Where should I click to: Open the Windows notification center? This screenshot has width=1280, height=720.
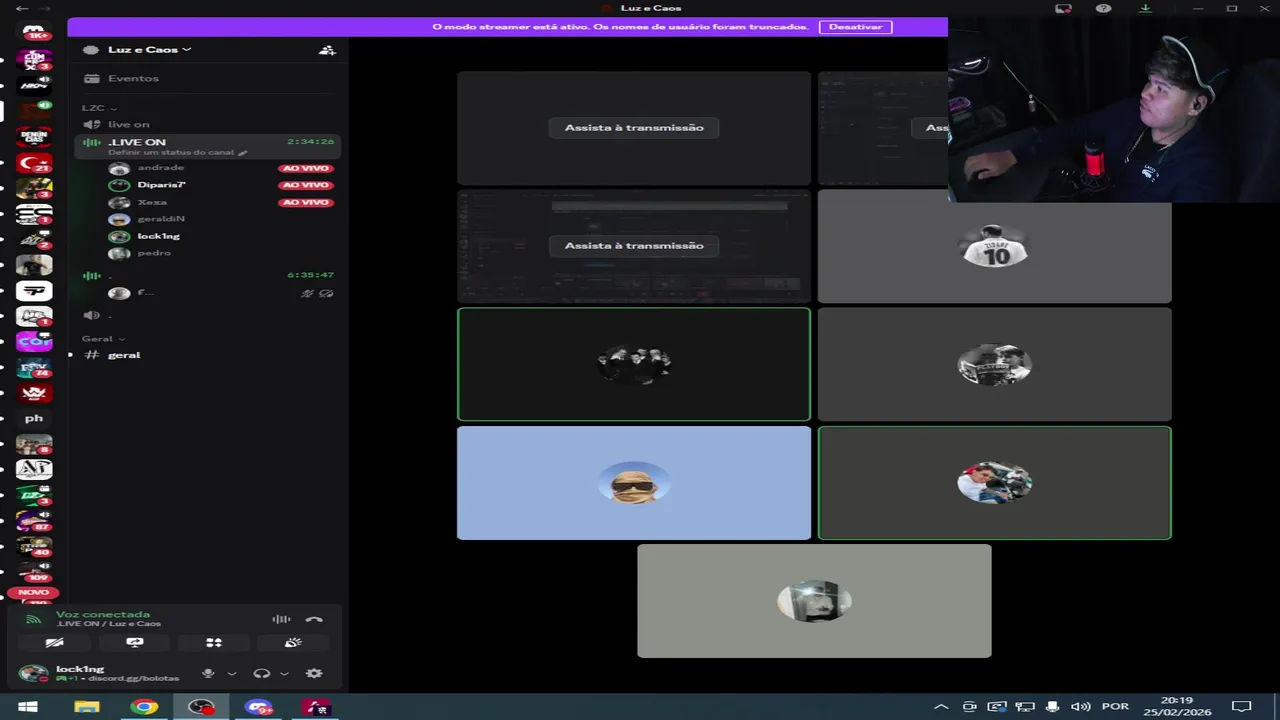[1242, 707]
